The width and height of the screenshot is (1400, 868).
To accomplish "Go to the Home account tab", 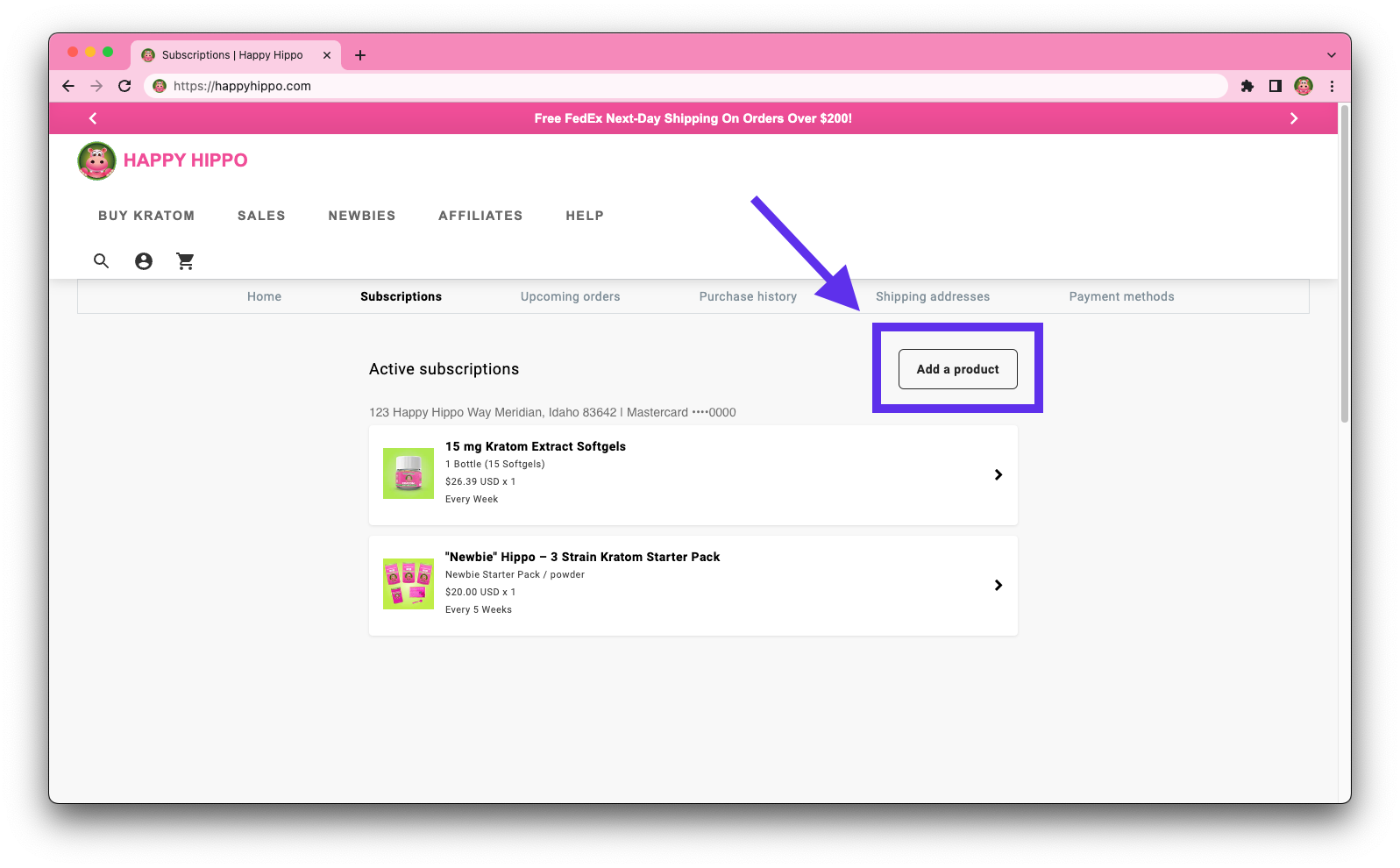I will (264, 296).
